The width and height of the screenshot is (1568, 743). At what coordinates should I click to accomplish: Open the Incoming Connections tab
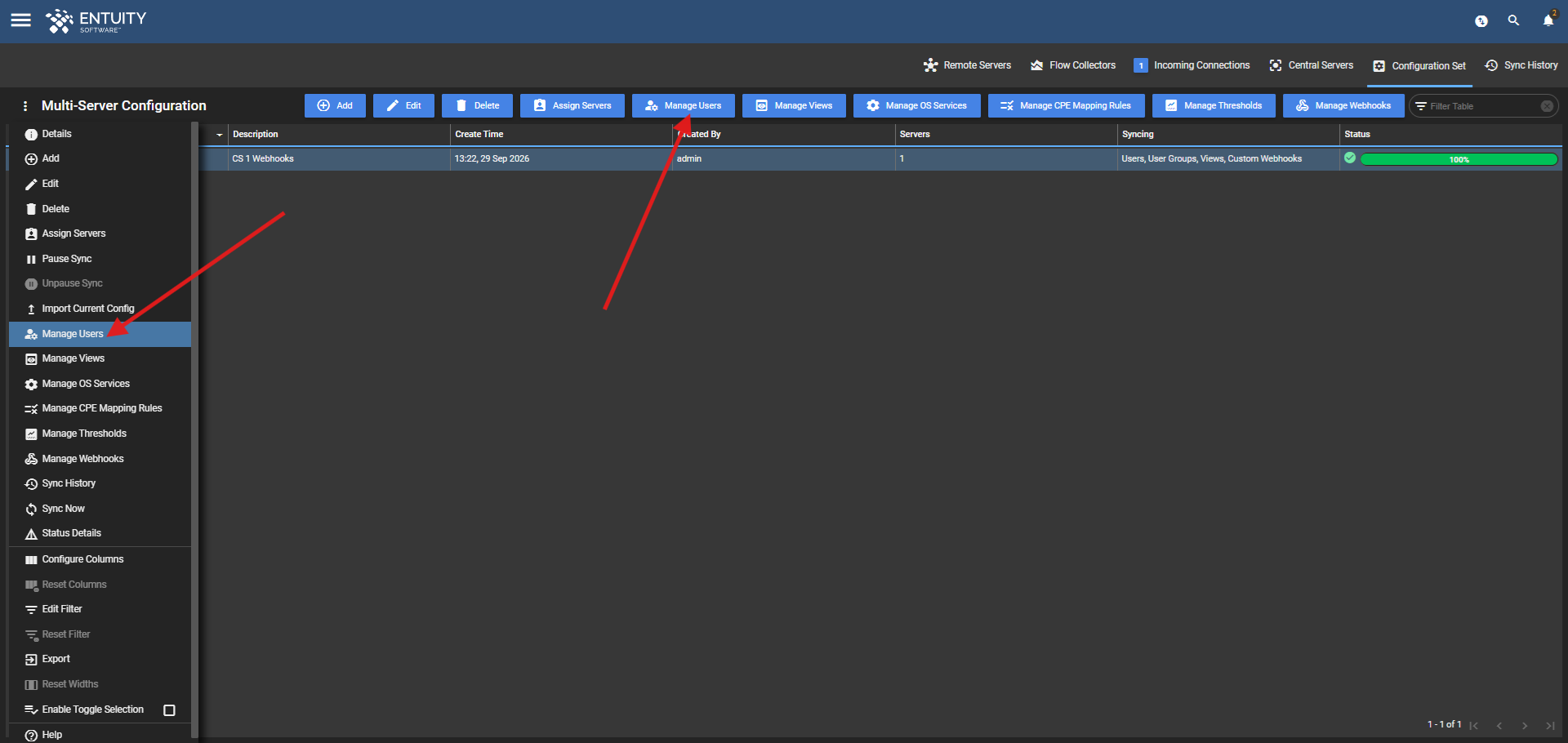tap(1192, 65)
